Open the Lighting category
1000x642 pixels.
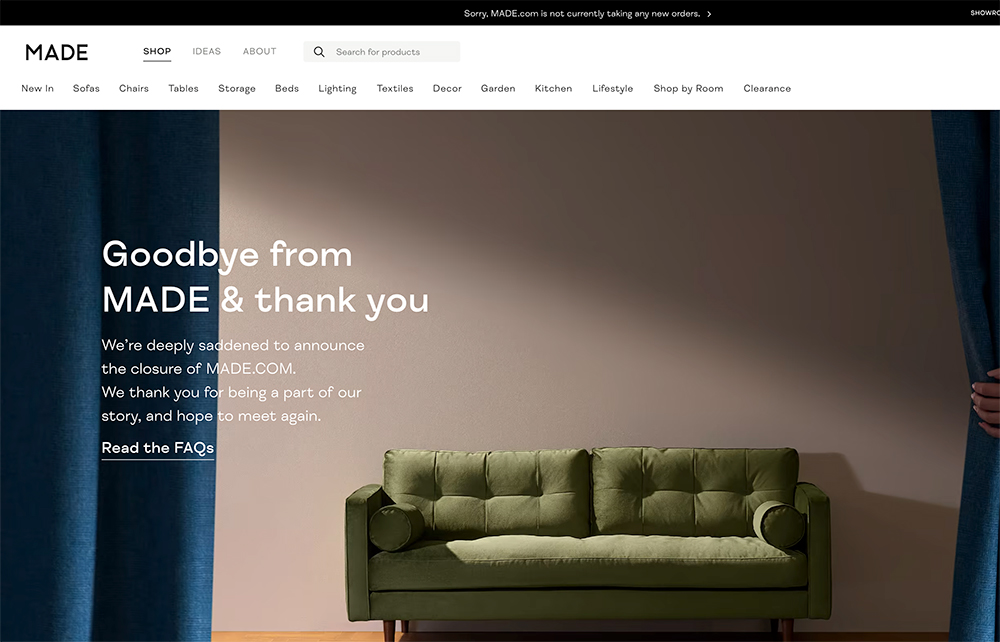point(337,89)
